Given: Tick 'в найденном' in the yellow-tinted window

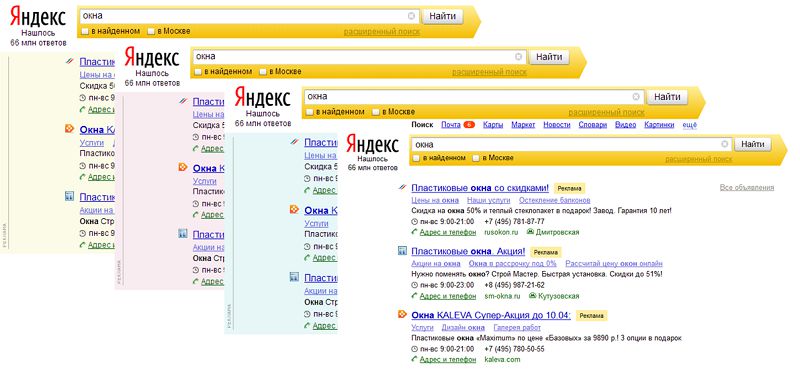Looking at the screenshot, I should point(85,31).
